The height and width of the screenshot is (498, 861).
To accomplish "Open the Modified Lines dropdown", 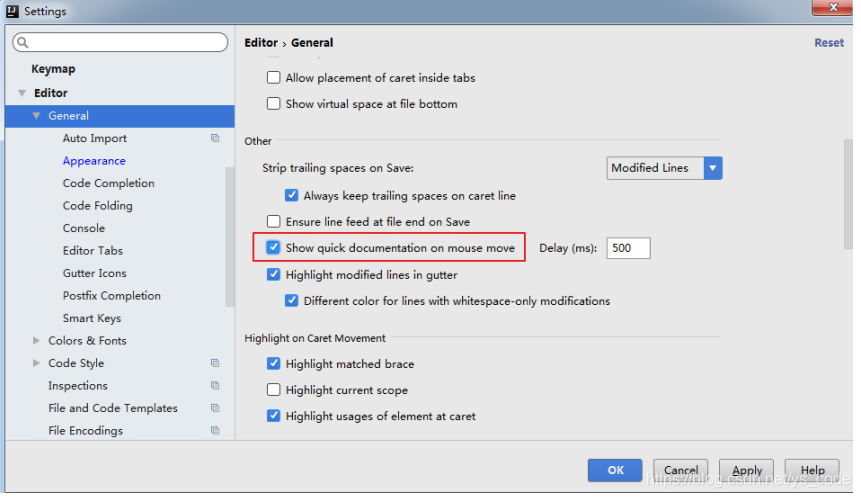I will pos(664,168).
